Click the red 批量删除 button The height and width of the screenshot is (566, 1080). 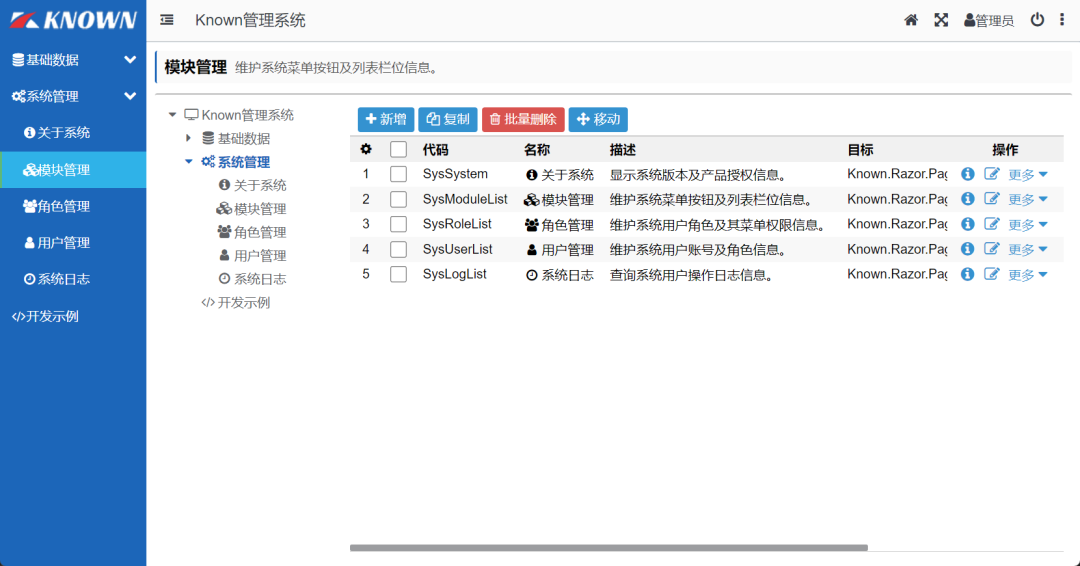point(523,119)
